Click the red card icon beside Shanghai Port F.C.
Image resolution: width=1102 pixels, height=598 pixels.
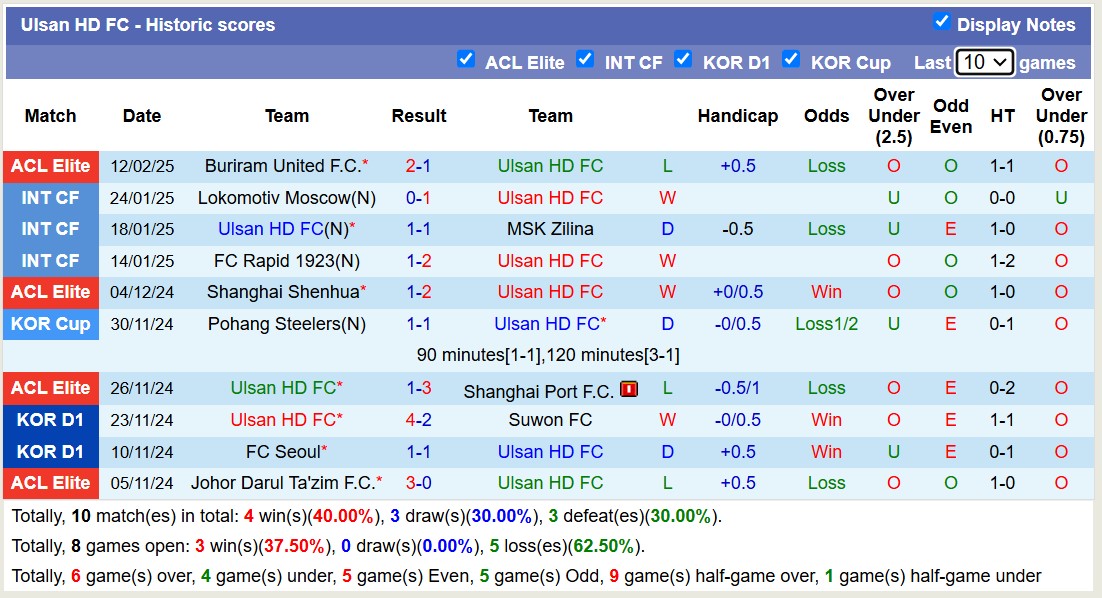coord(629,389)
